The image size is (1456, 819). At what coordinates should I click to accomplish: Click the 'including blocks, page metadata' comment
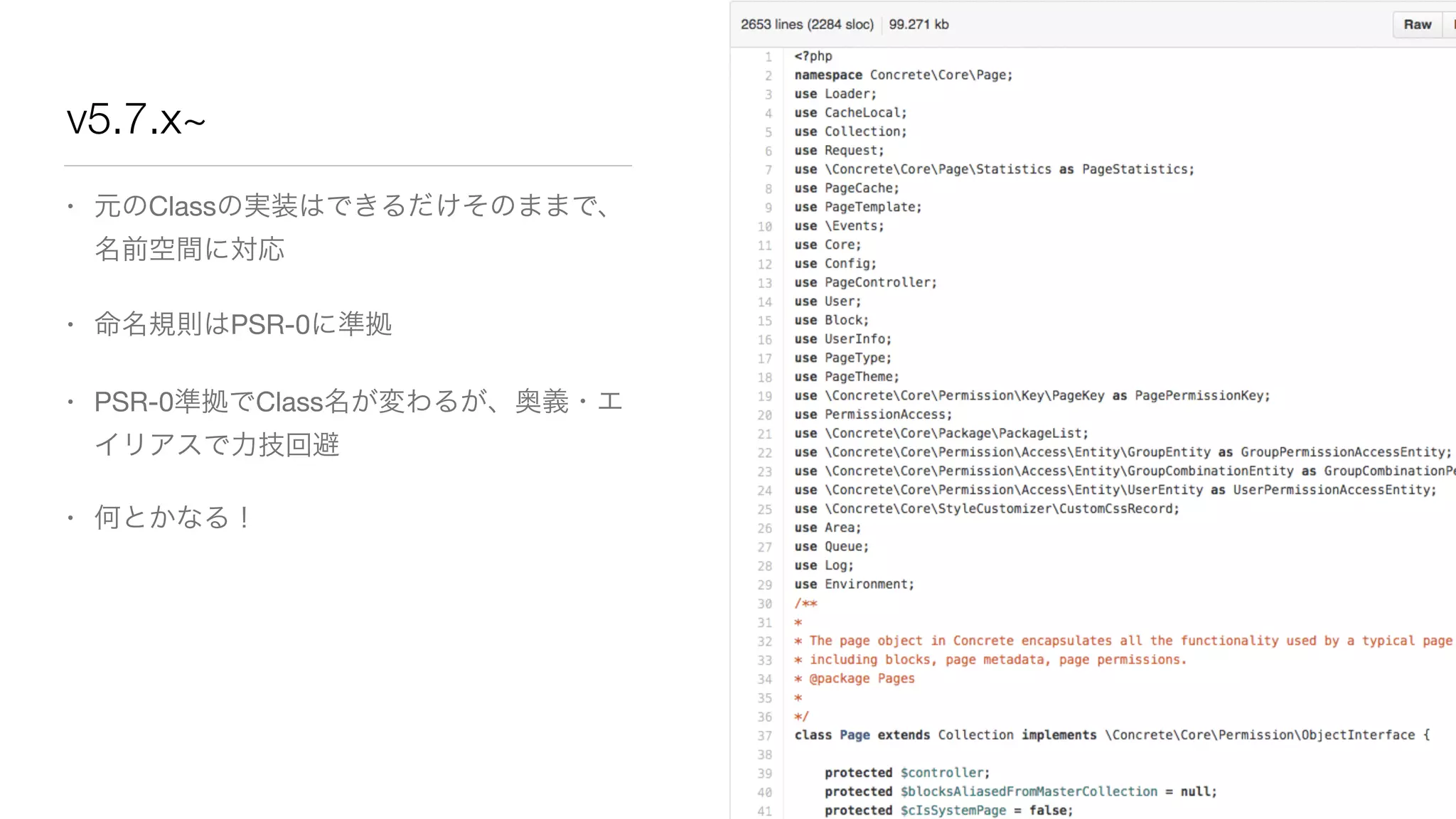click(991, 659)
